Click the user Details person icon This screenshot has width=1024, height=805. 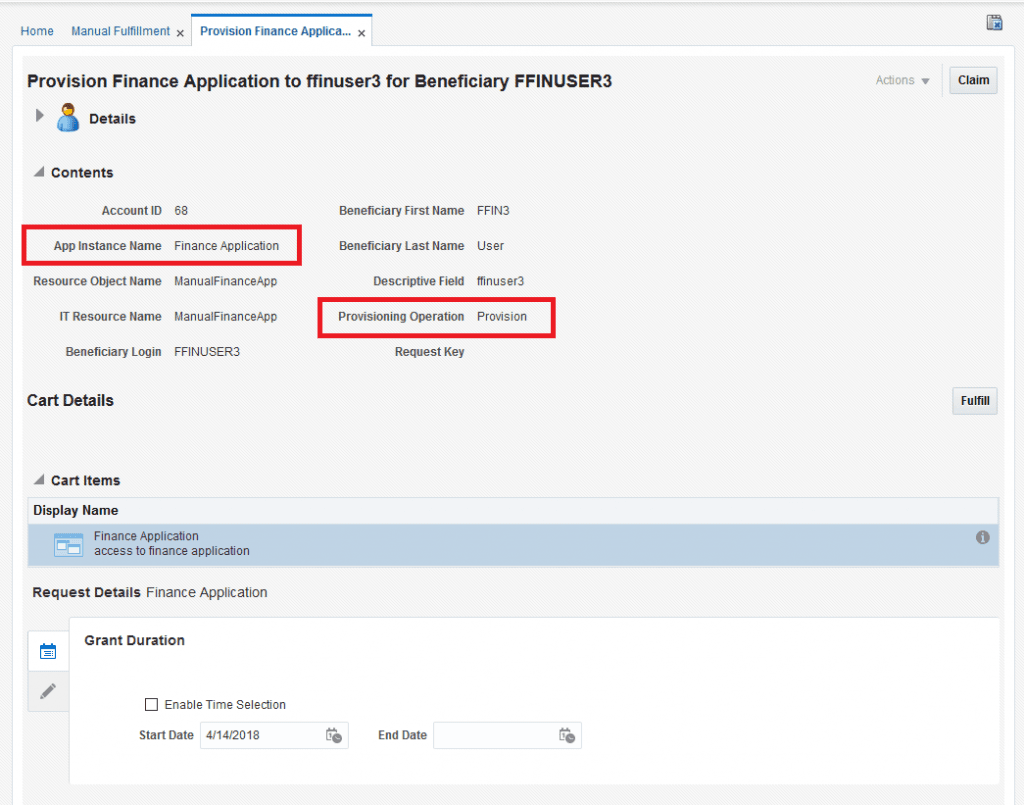coord(68,118)
